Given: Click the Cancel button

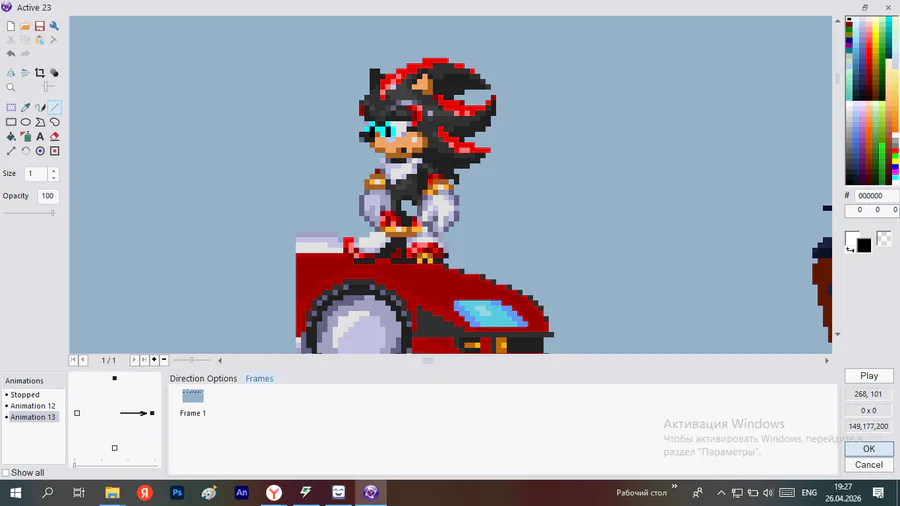Looking at the screenshot, I should tap(869, 465).
